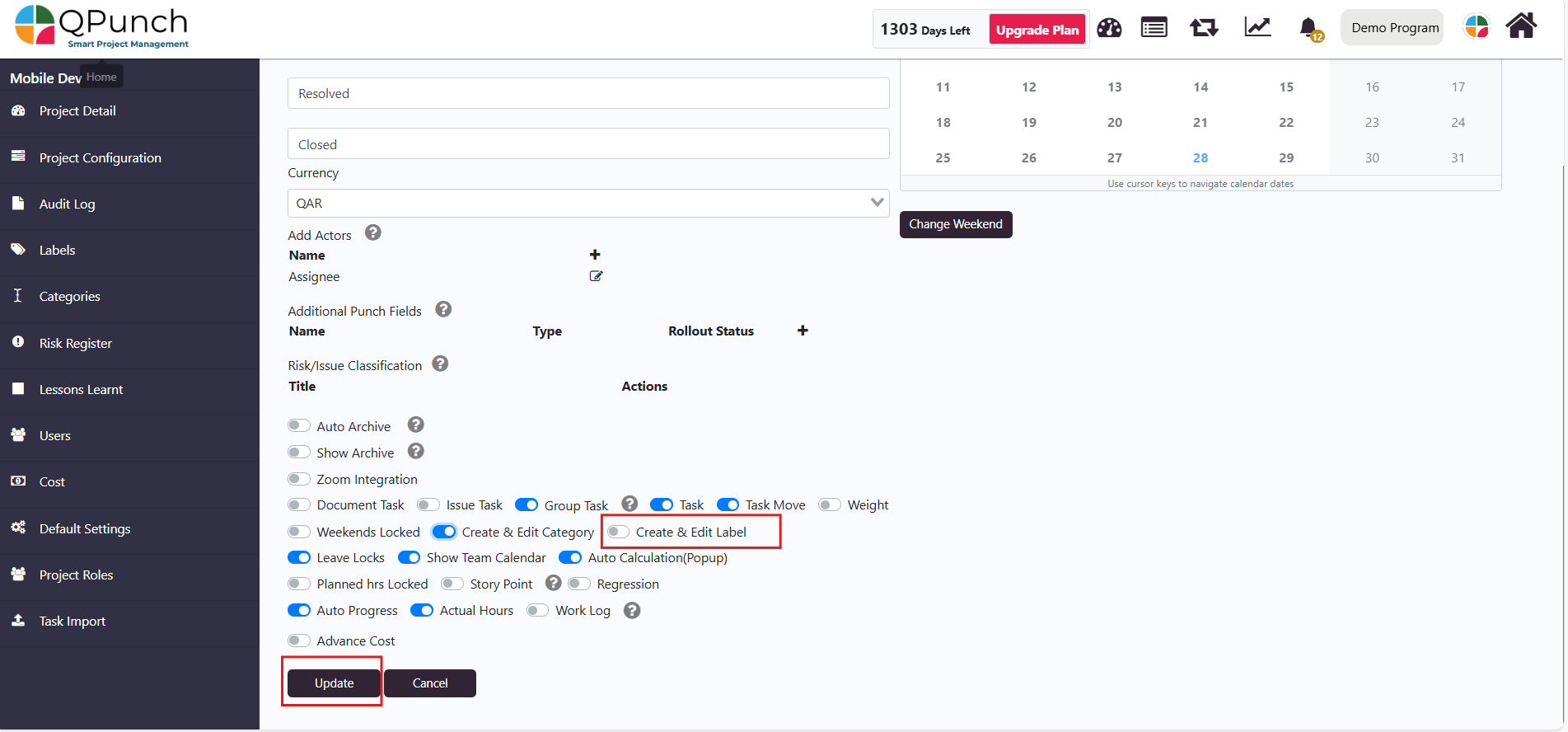Enable the Regression toggle
This screenshot has height=732, width=1568.
coord(579,584)
